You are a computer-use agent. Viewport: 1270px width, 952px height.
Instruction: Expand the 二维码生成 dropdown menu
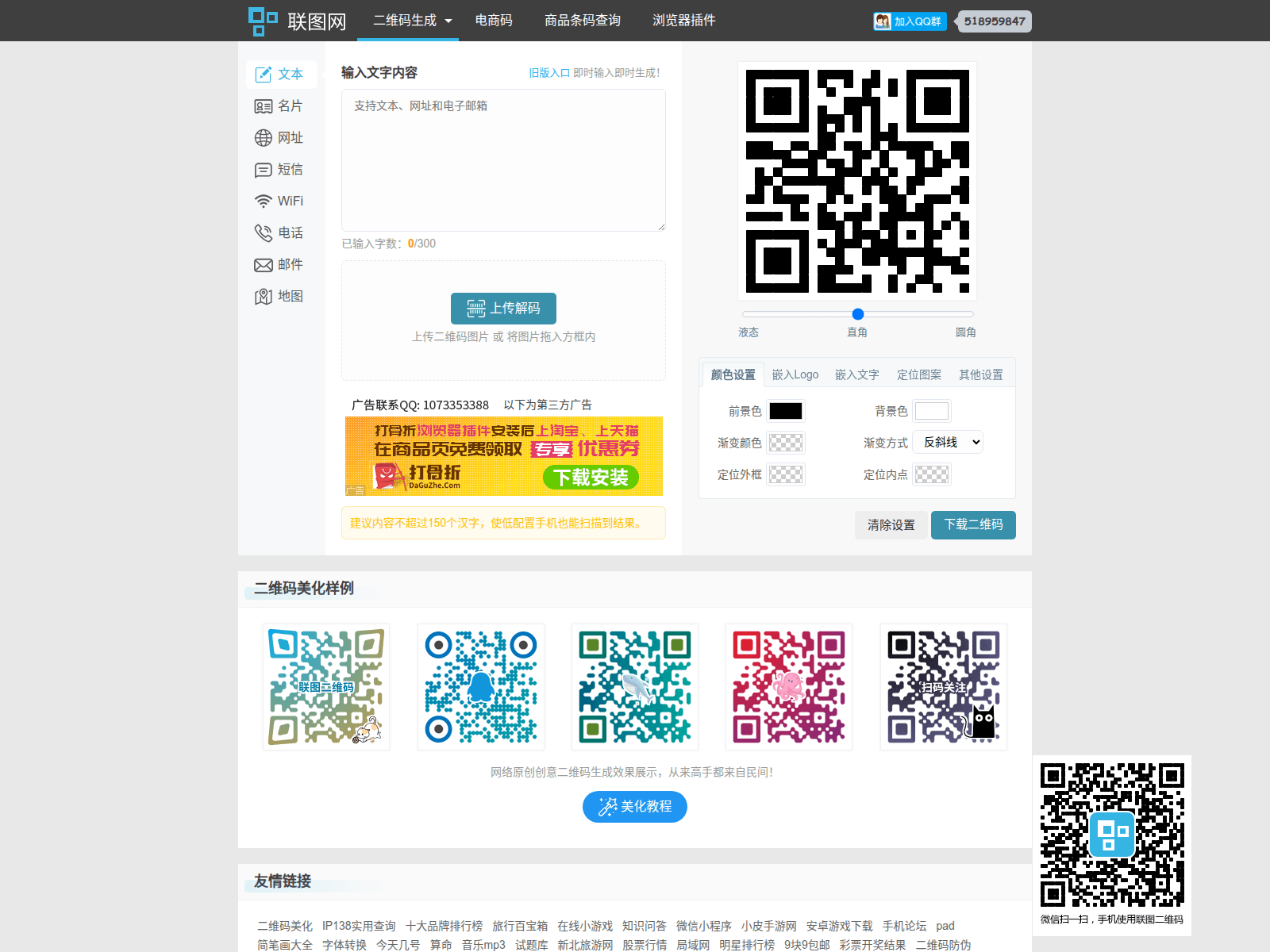412,21
